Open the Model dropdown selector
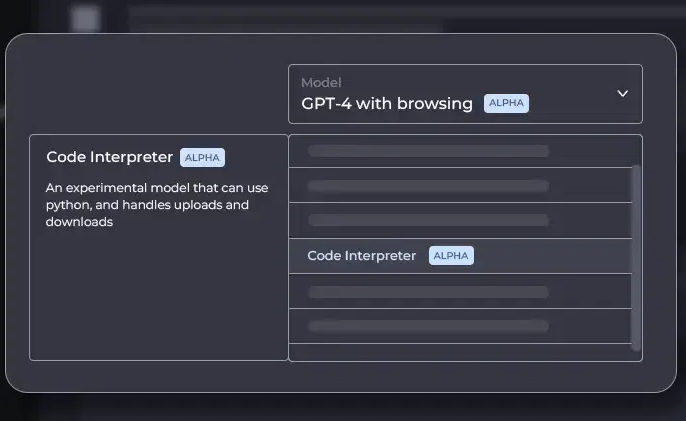This screenshot has width=686, height=421. [465, 94]
